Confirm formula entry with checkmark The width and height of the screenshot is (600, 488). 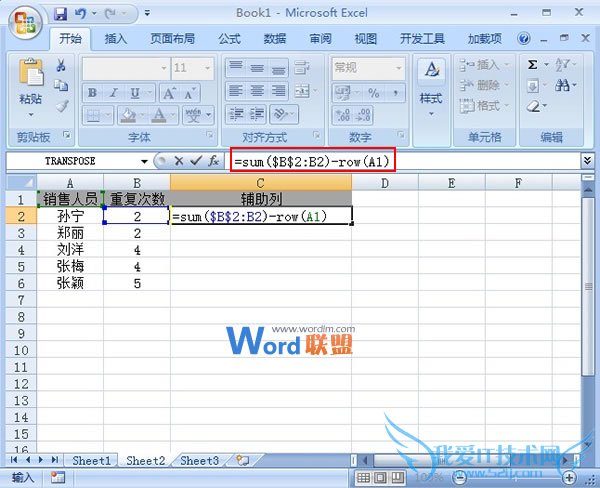click(196, 161)
